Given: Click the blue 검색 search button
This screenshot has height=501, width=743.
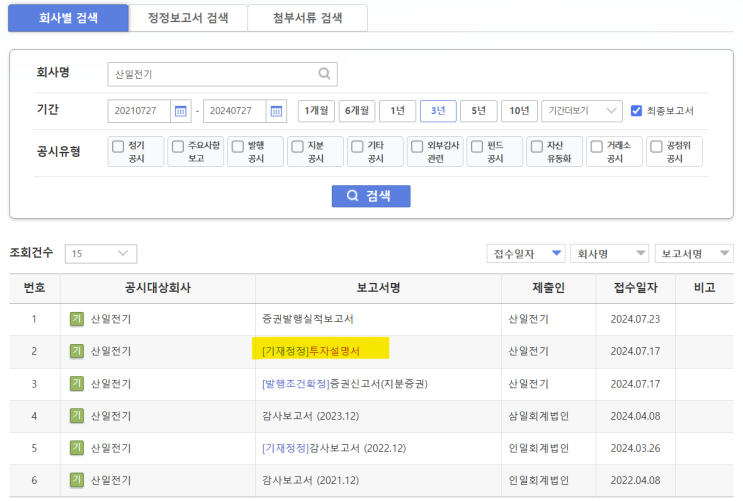Looking at the screenshot, I should point(371,196).
